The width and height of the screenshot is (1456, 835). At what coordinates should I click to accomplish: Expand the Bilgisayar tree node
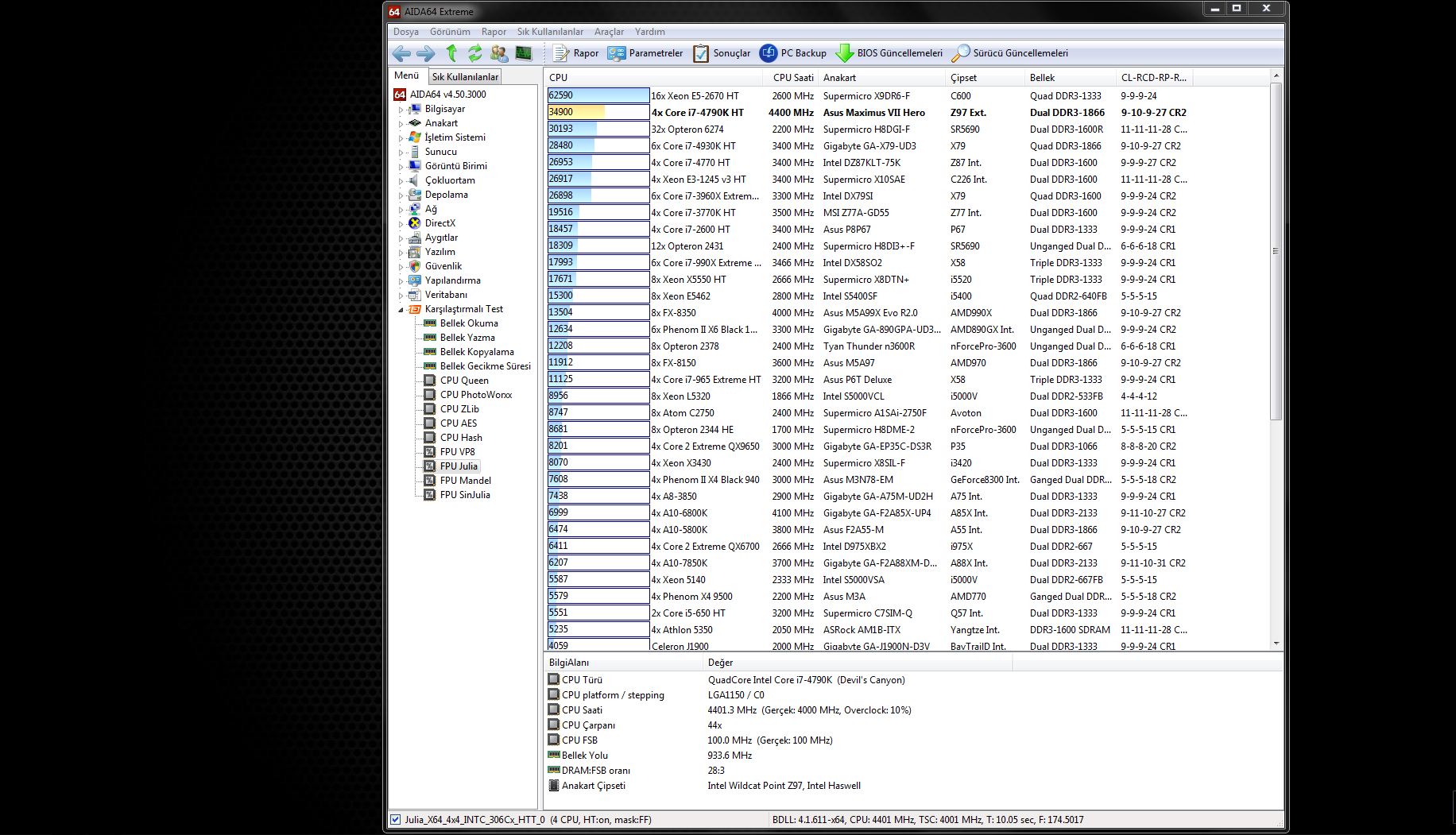pyautogui.click(x=401, y=110)
